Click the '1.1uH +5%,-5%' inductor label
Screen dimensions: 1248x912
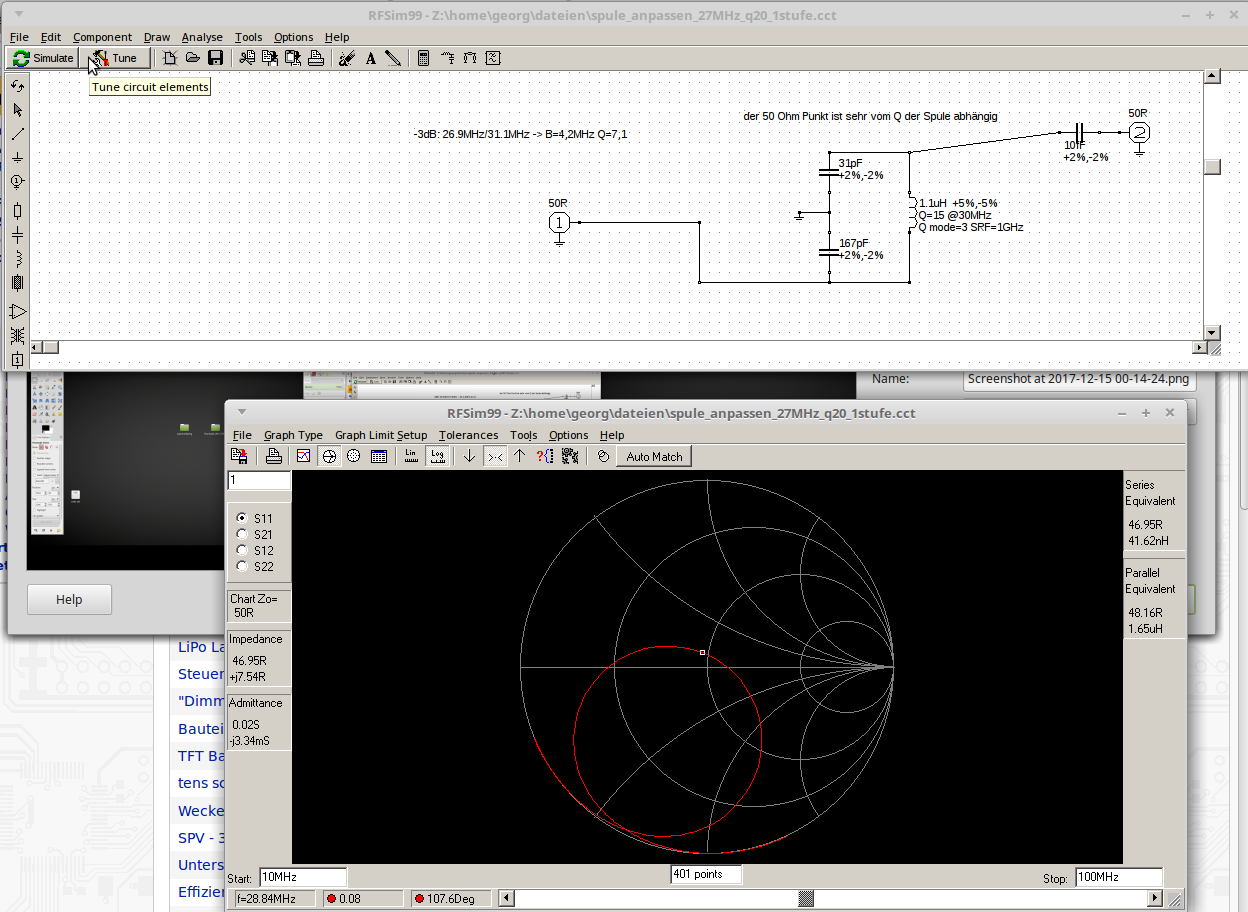pyautogui.click(x=958, y=202)
